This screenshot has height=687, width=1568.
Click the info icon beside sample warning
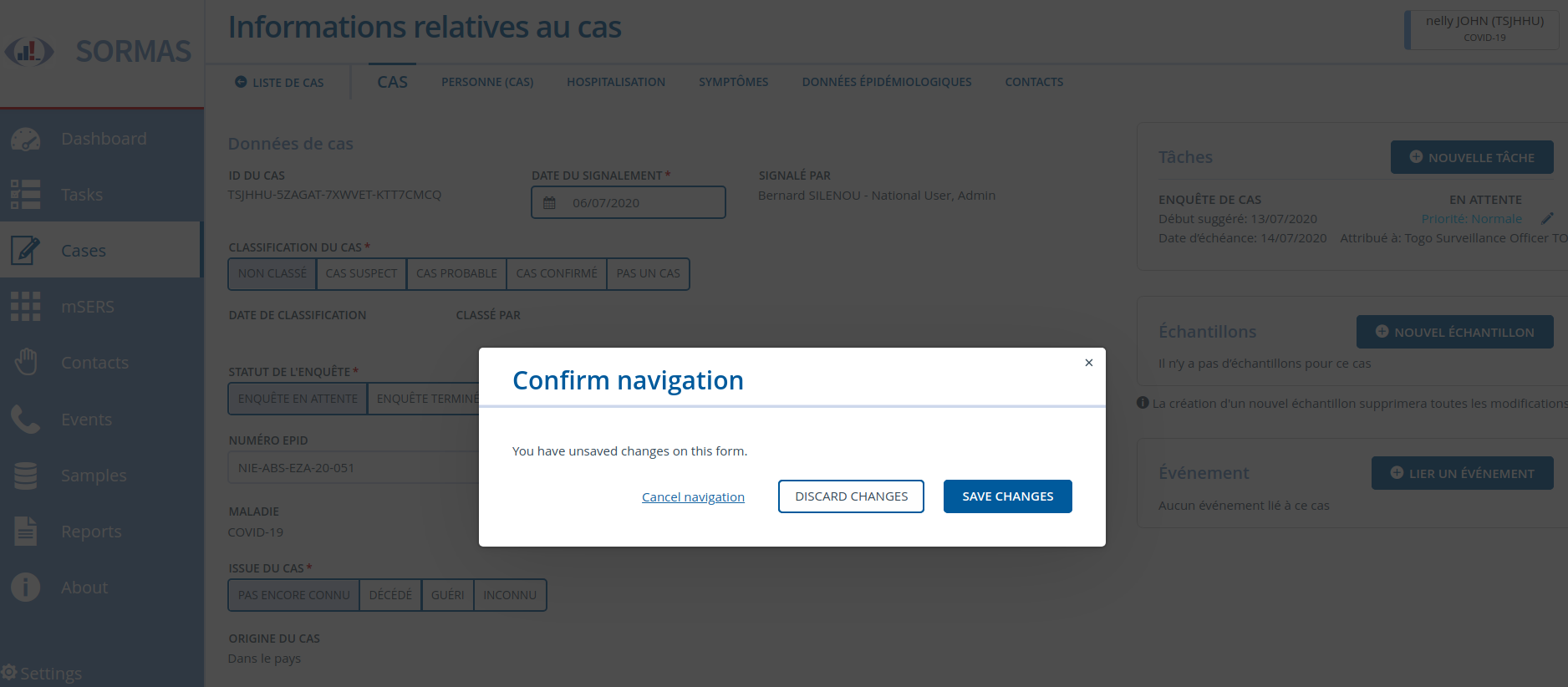pyautogui.click(x=1143, y=403)
